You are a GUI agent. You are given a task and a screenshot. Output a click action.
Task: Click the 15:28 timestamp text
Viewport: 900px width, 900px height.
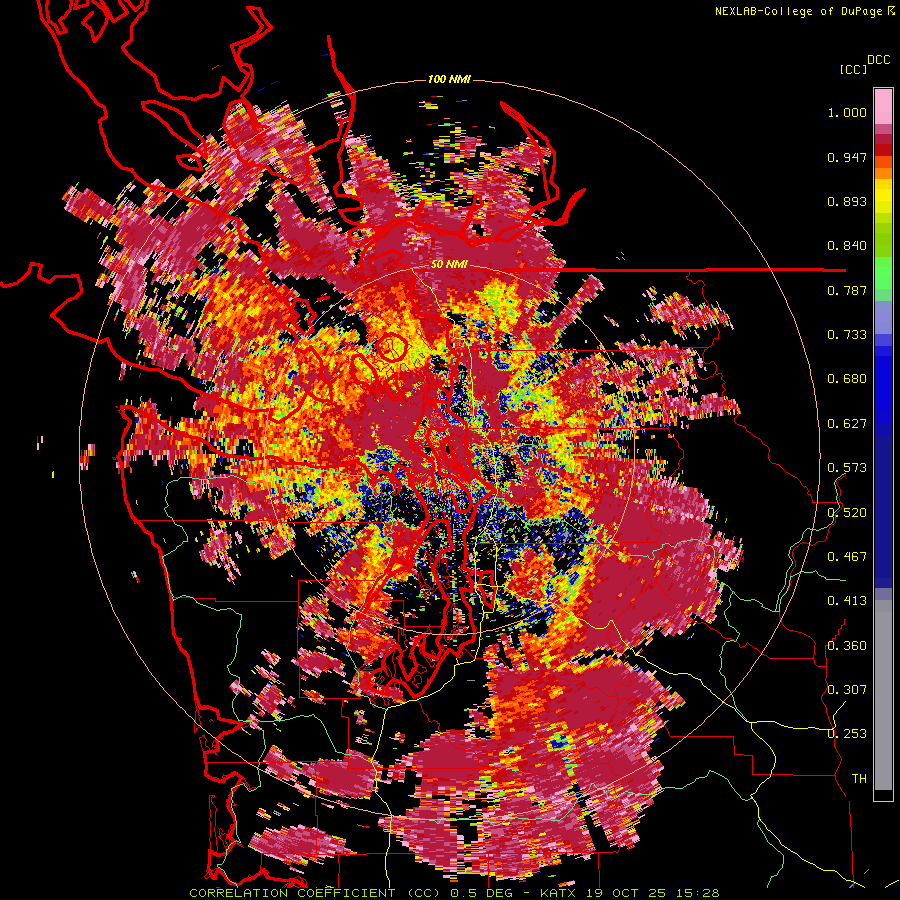pos(696,893)
